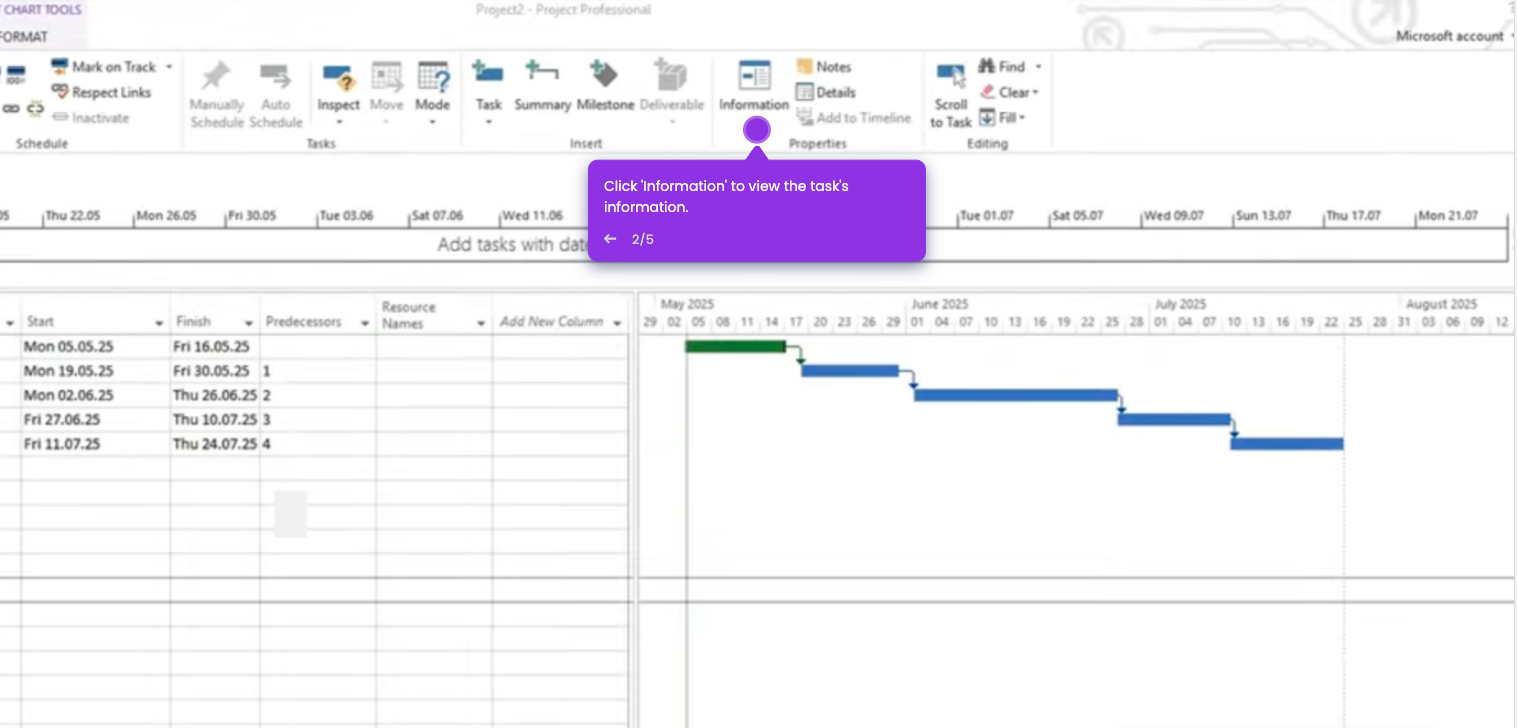
Task: Insert a new Task
Action: tap(488, 74)
